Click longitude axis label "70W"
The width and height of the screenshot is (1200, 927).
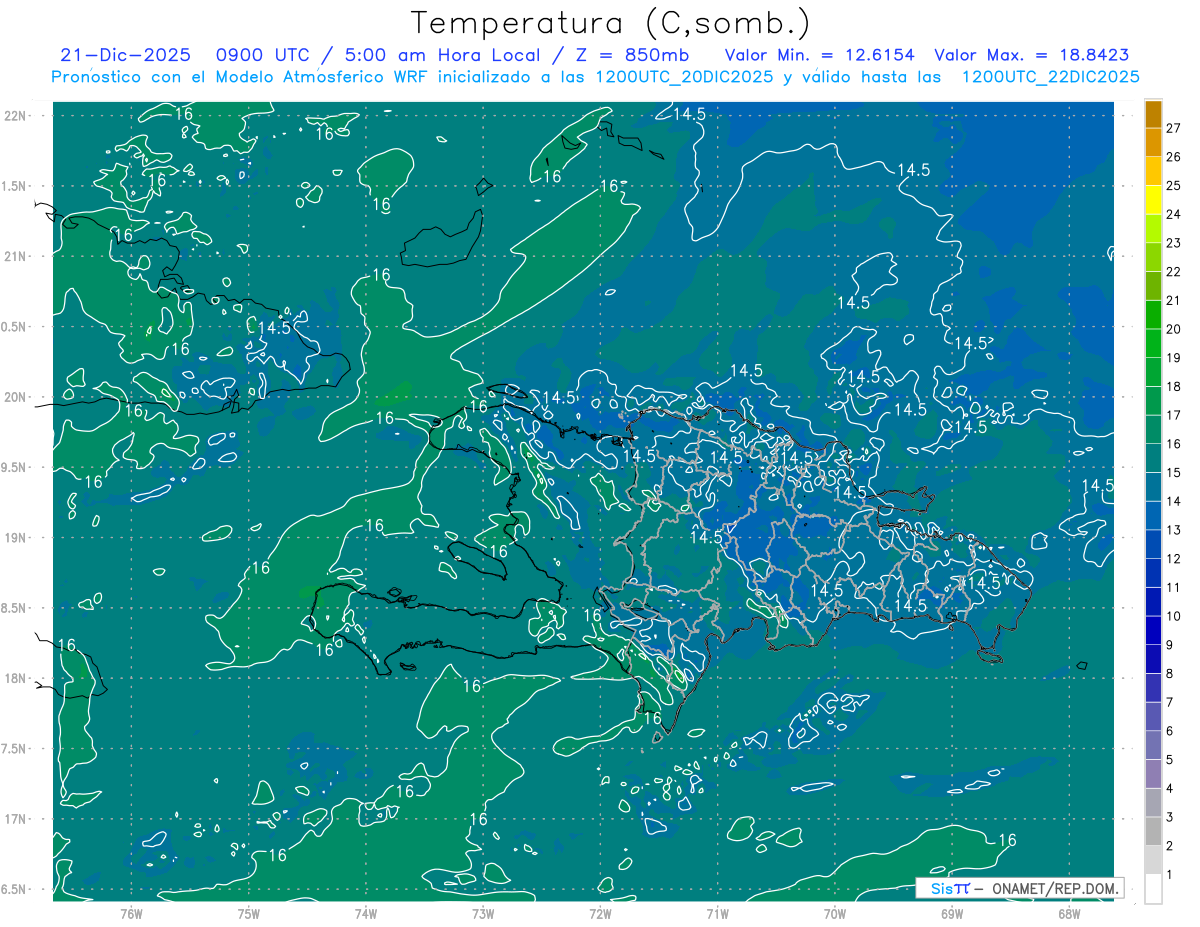[x=835, y=912]
